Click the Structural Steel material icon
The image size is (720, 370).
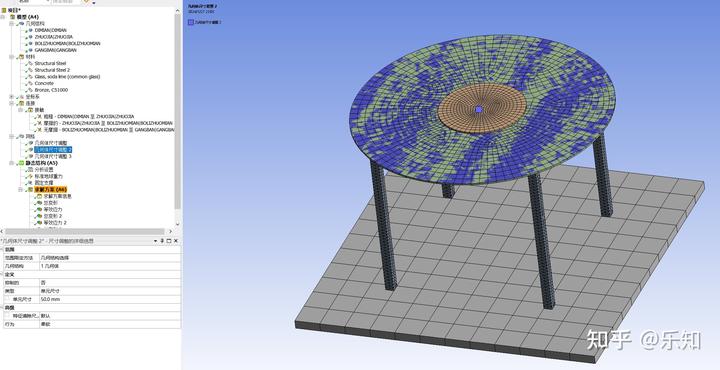(30, 63)
